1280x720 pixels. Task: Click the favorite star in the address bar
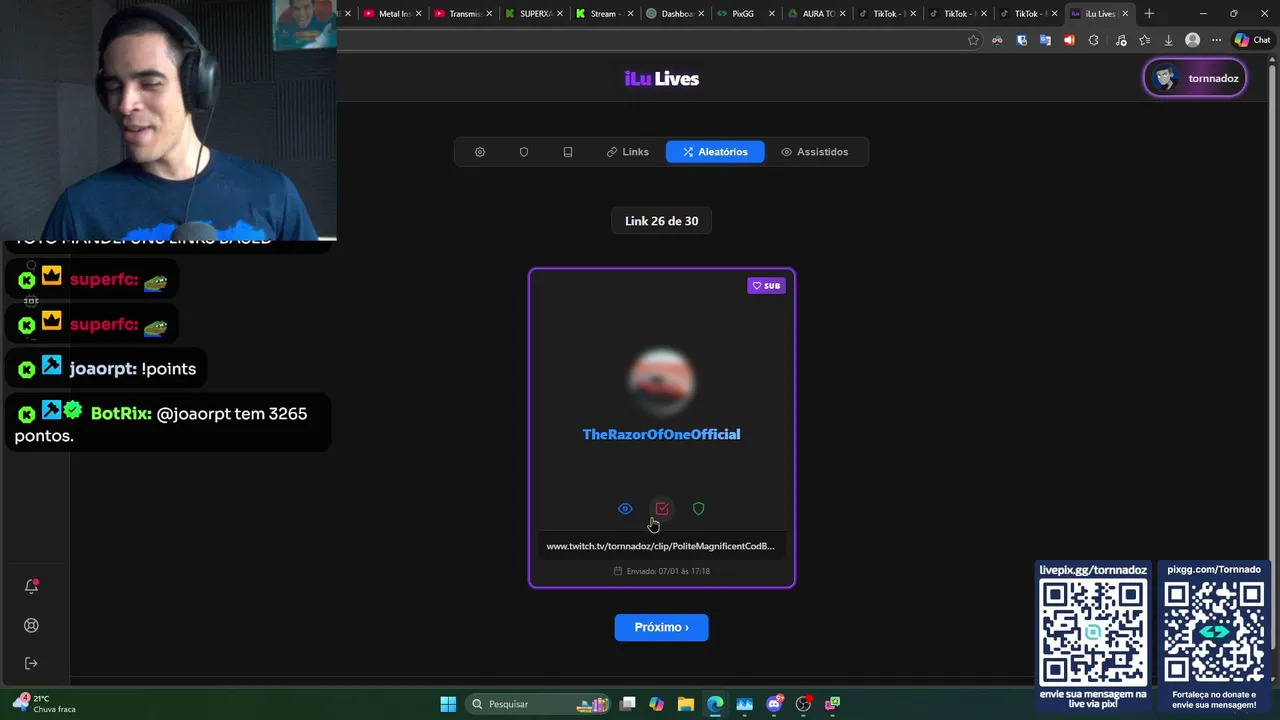coord(973,40)
